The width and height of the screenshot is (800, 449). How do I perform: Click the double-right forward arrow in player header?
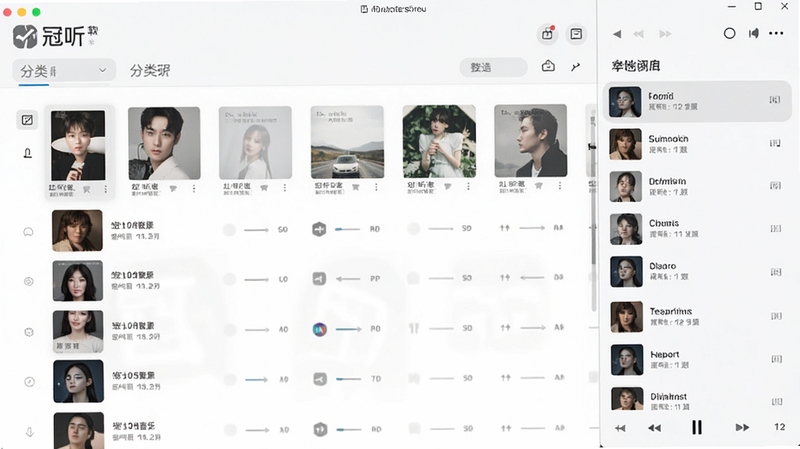pos(665,34)
